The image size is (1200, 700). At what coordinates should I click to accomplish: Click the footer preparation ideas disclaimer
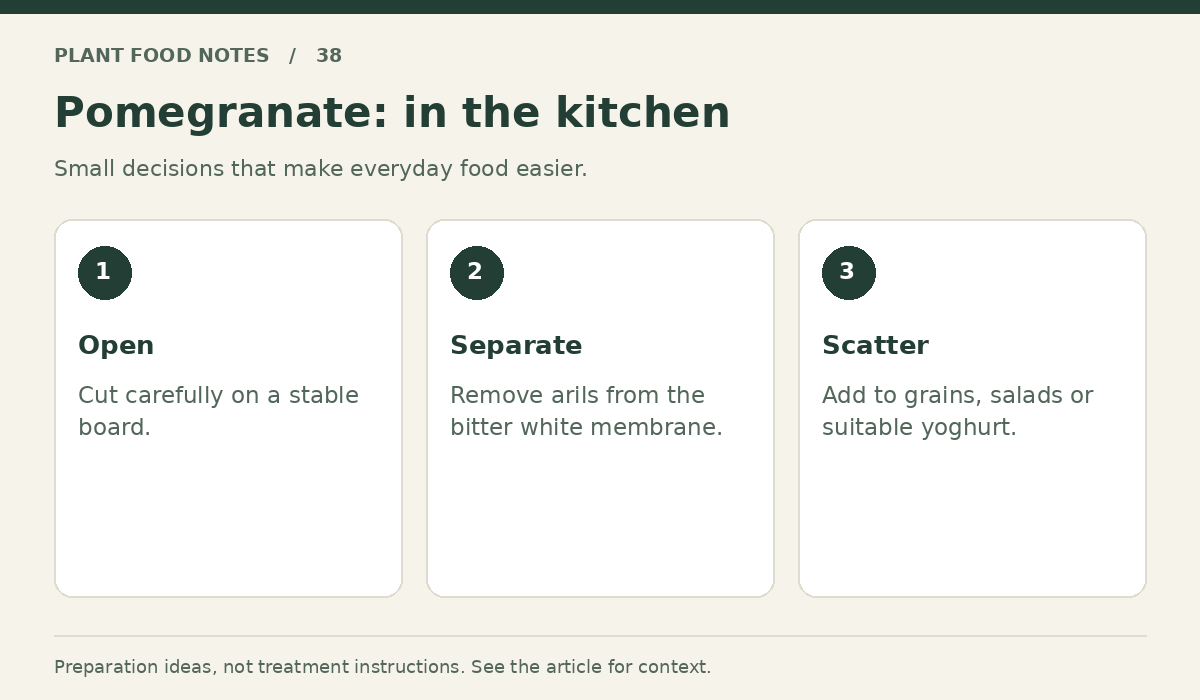coord(383,667)
